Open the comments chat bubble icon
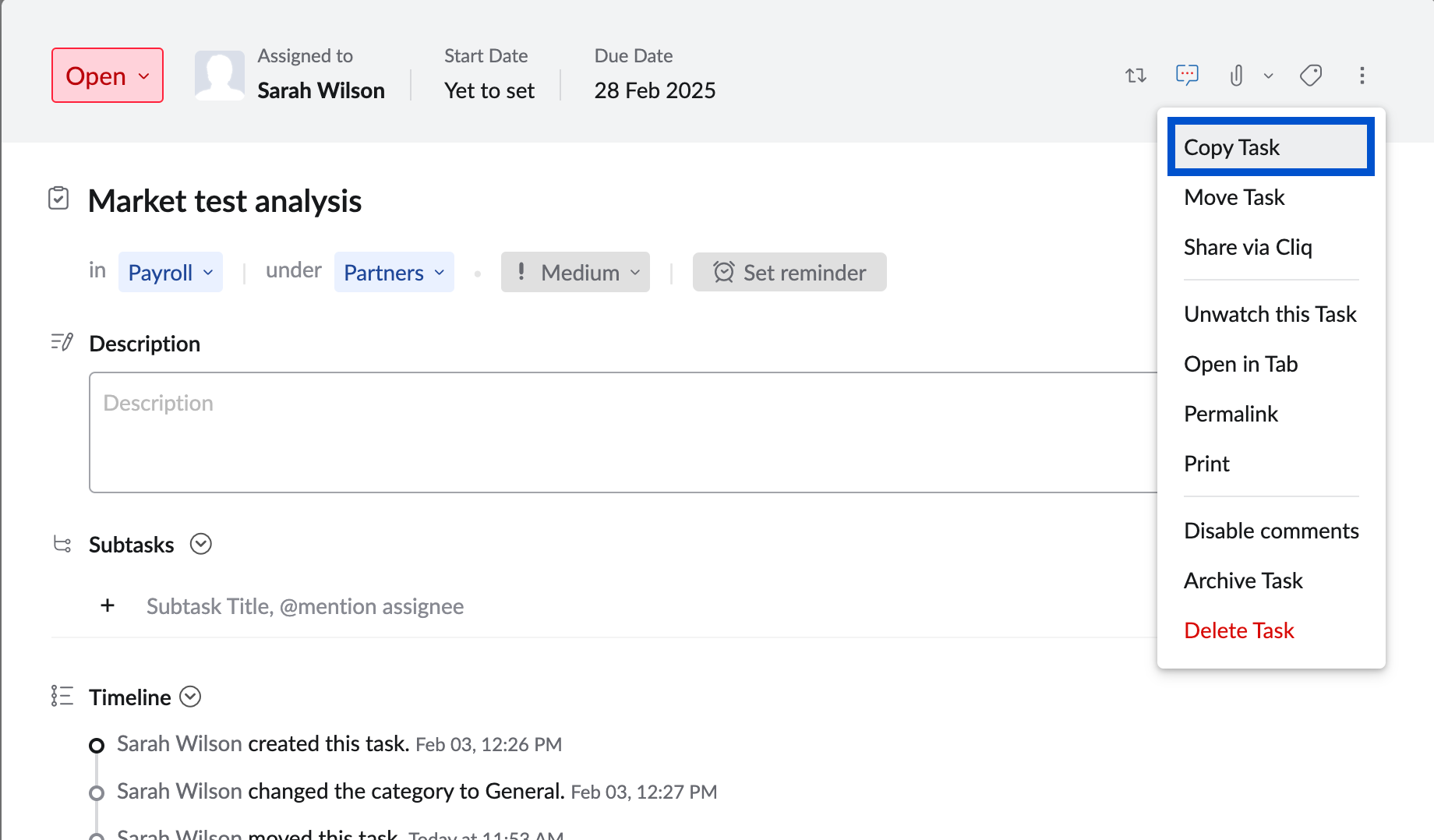The width and height of the screenshot is (1434, 840). 1186,75
